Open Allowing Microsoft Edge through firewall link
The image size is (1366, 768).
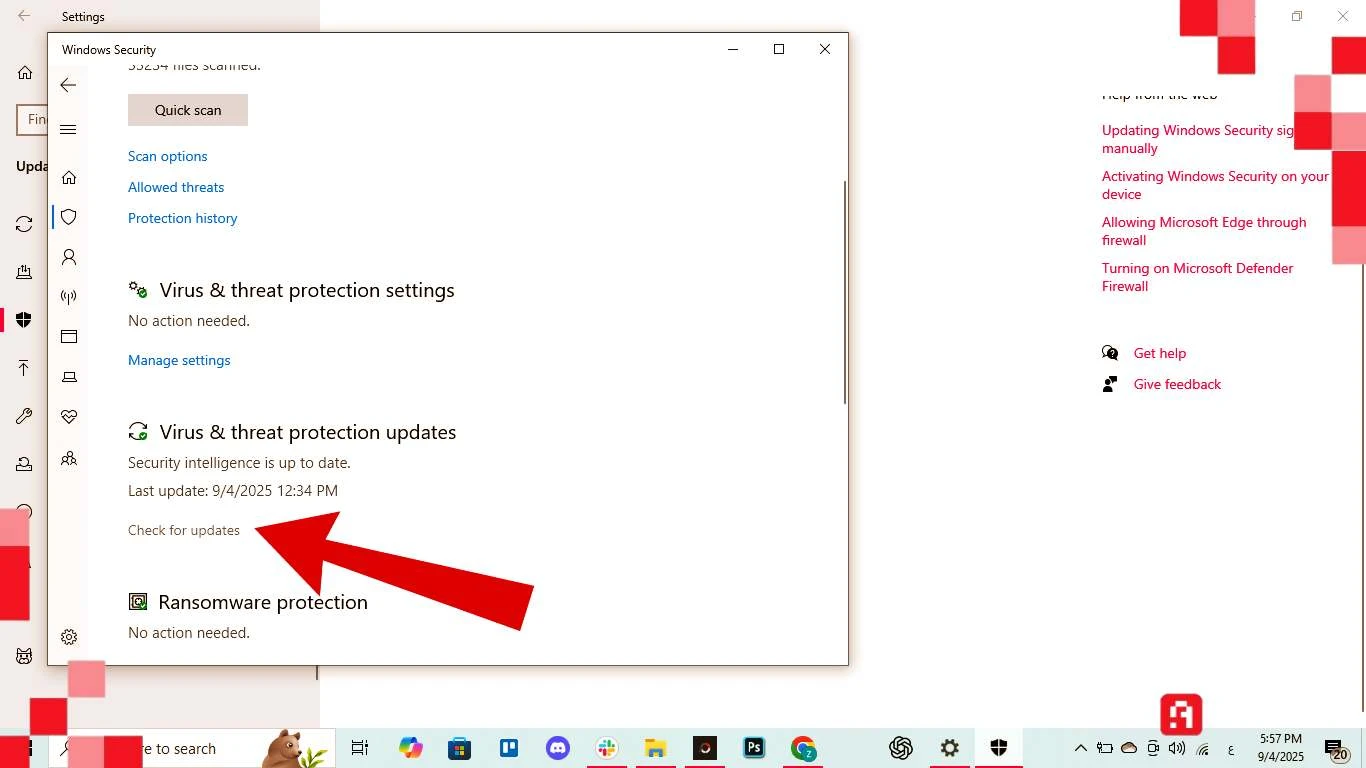click(x=1204, y=231)
